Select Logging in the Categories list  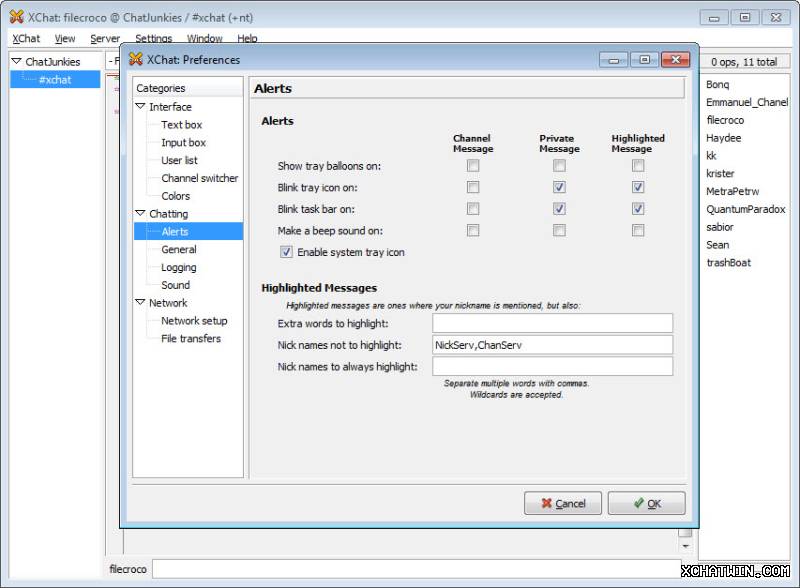(x=179, y=267)
